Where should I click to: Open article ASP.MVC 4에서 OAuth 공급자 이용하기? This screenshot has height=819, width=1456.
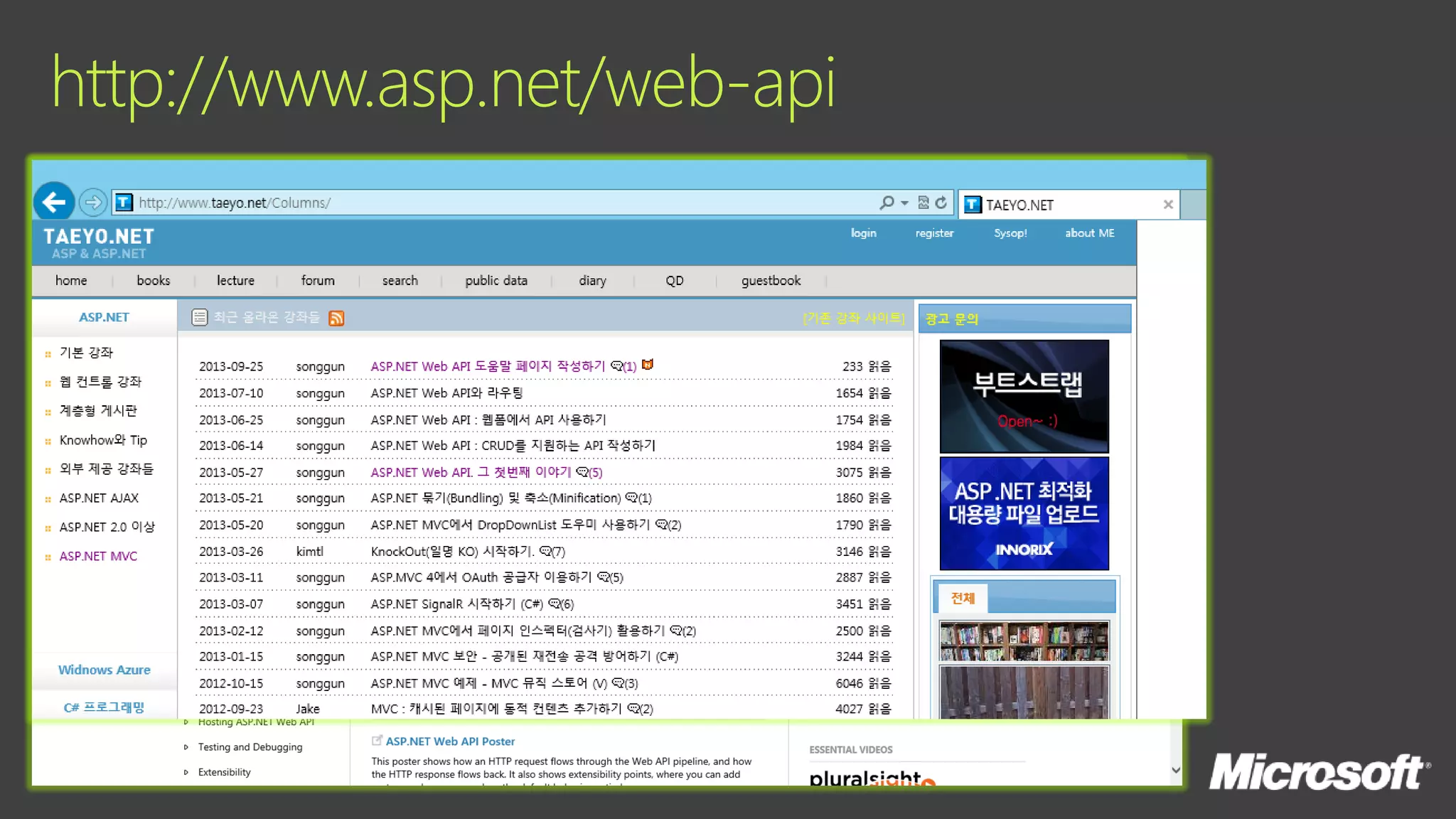point(481,577)
